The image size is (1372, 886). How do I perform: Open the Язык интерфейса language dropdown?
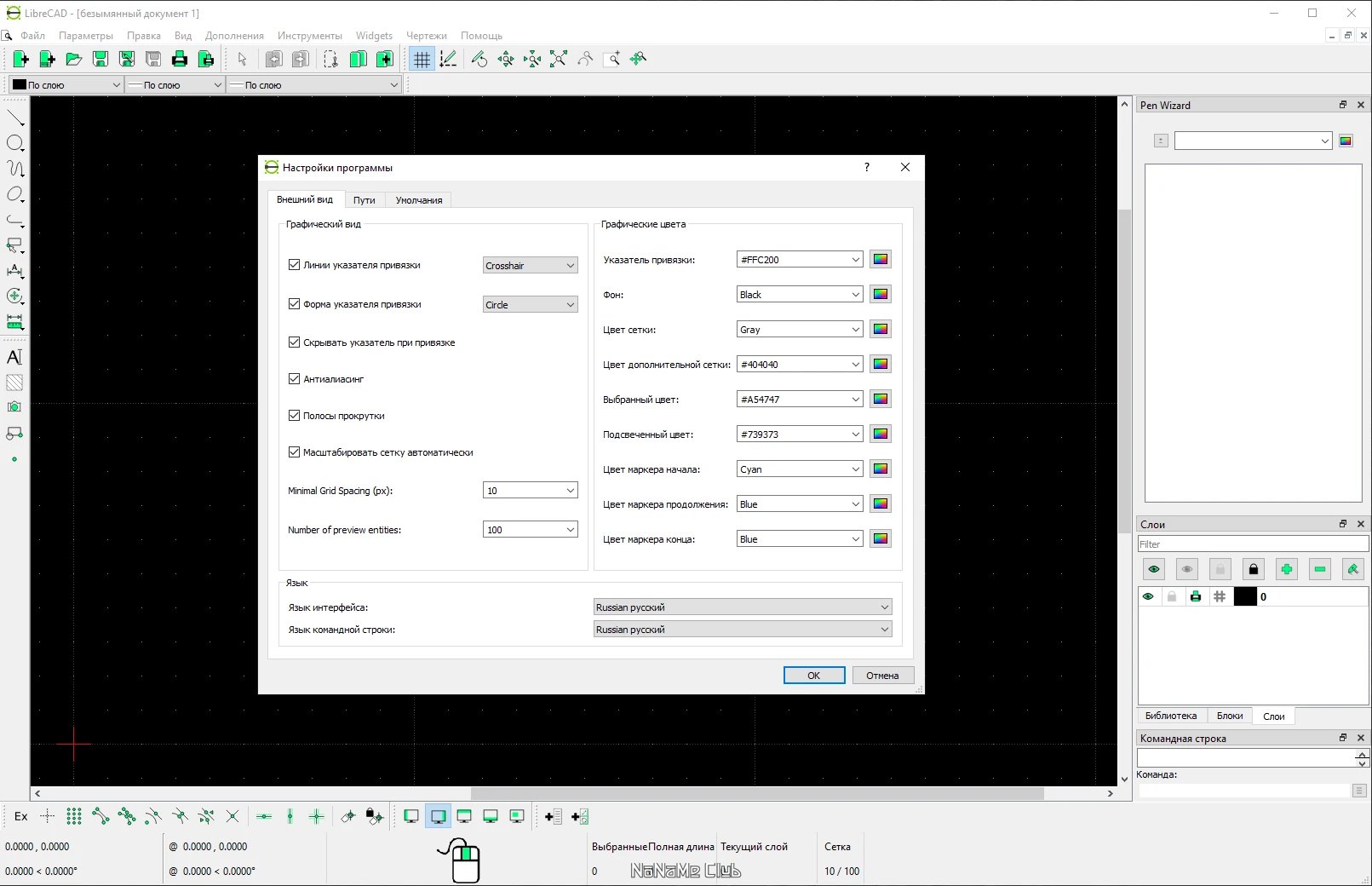coord(743,607)
